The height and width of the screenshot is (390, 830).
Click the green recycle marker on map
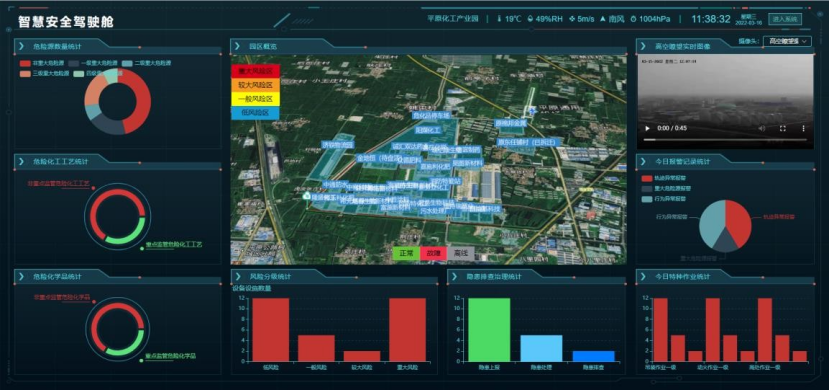(306, 196)
